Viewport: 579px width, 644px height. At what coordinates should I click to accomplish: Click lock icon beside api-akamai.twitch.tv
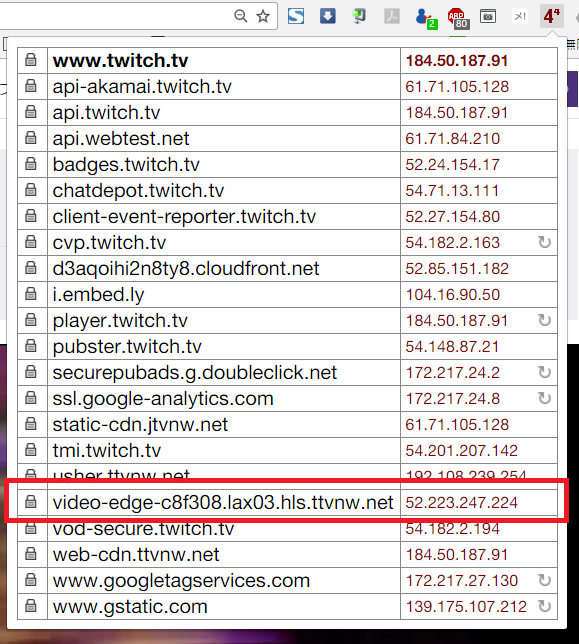tap(31, 86)
